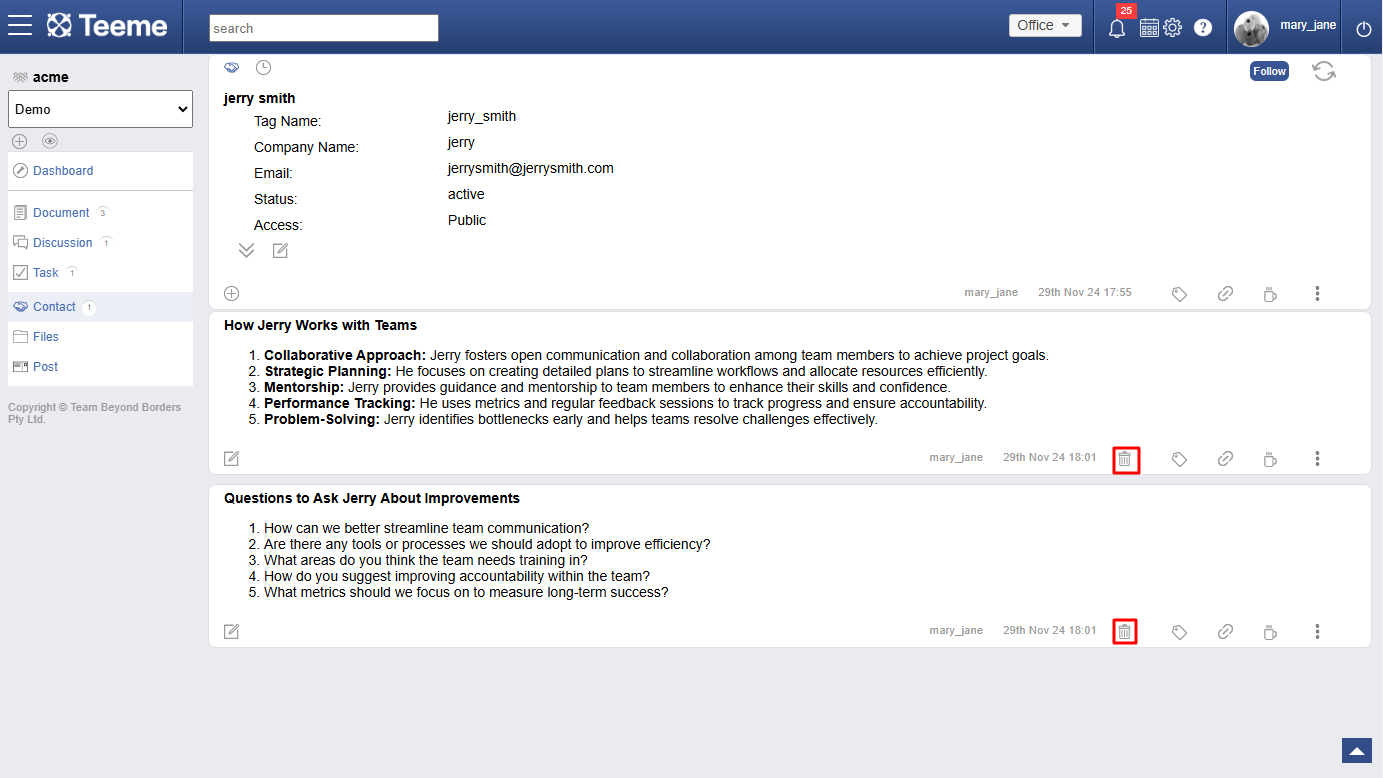Expand more contact details double chevron
1383x778 pixels.
point(246,250)
